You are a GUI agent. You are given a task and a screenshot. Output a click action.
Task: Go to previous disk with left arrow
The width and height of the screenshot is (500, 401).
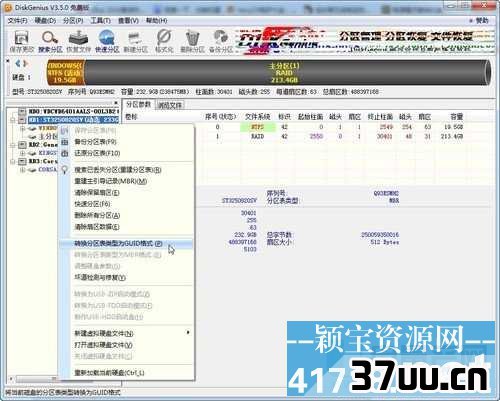click(x=18, y=63)
